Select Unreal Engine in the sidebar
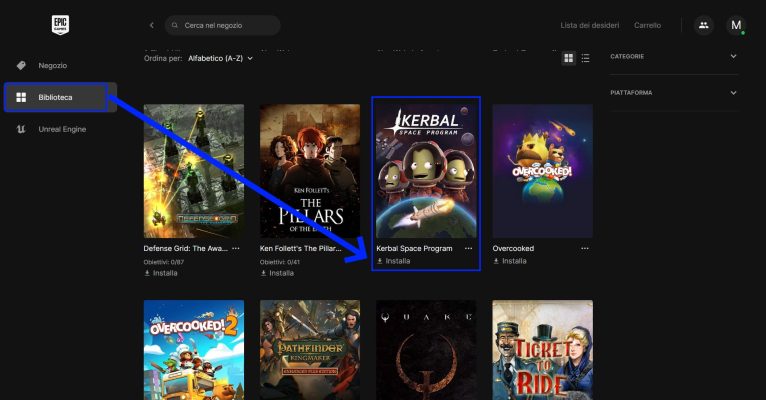766x400 pixels. click(x=62, y=129)
